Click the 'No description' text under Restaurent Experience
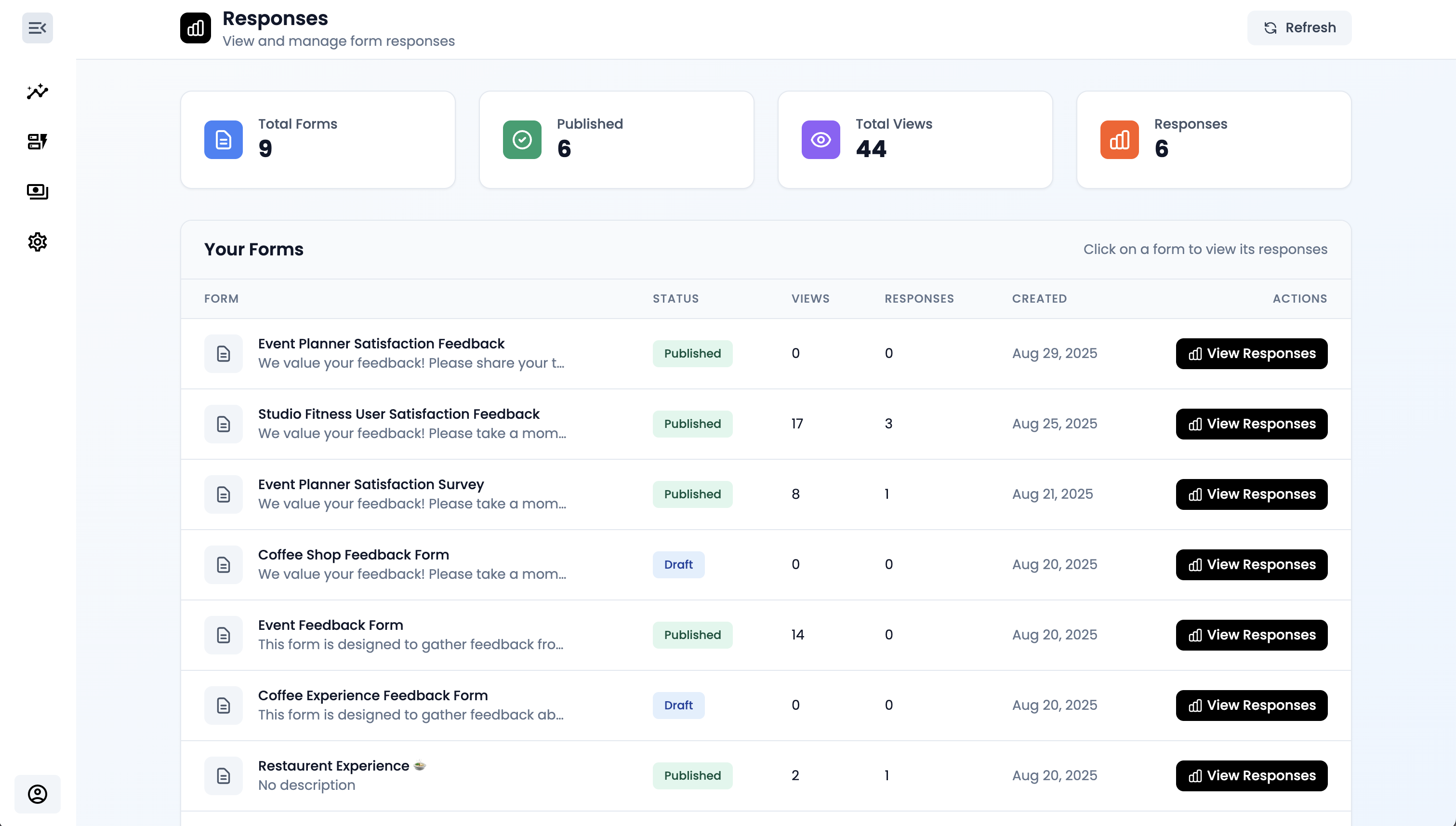The image size is (1456, 826). [307, 785]
